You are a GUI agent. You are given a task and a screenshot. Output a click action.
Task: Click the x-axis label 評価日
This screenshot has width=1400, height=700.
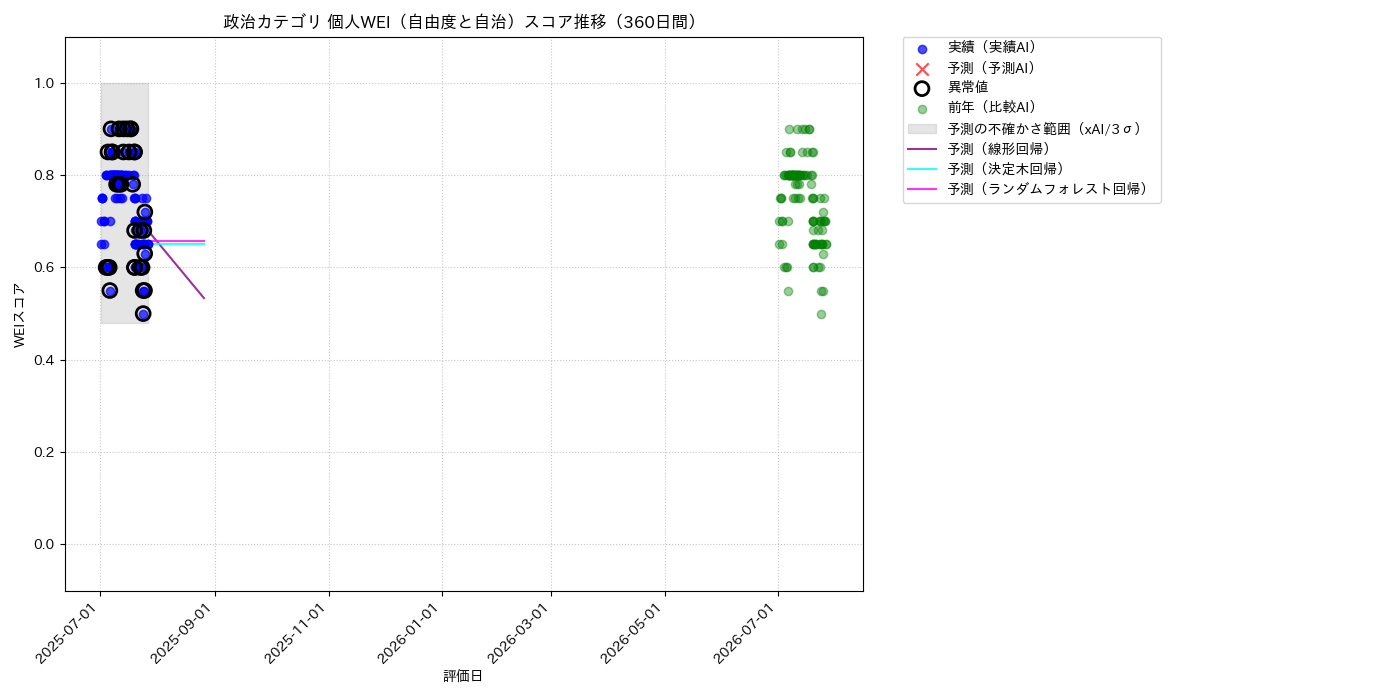click(x=463, y=677)
